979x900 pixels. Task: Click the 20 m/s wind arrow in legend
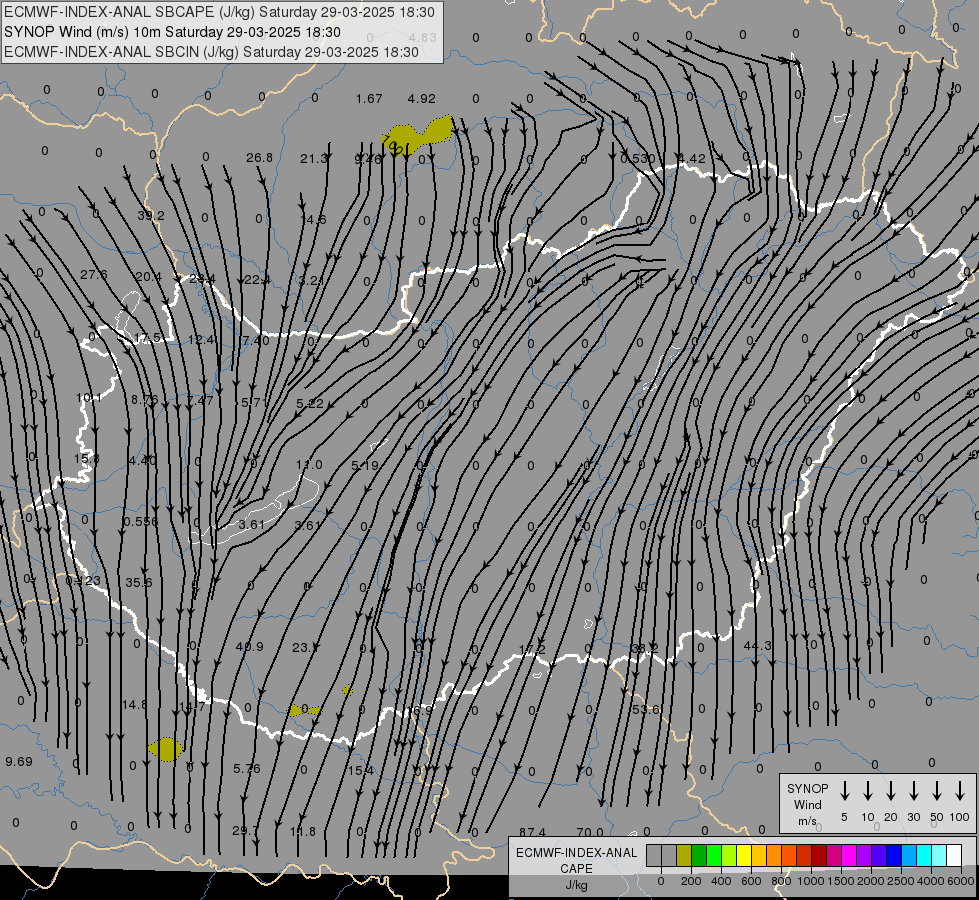coord(891,791)
